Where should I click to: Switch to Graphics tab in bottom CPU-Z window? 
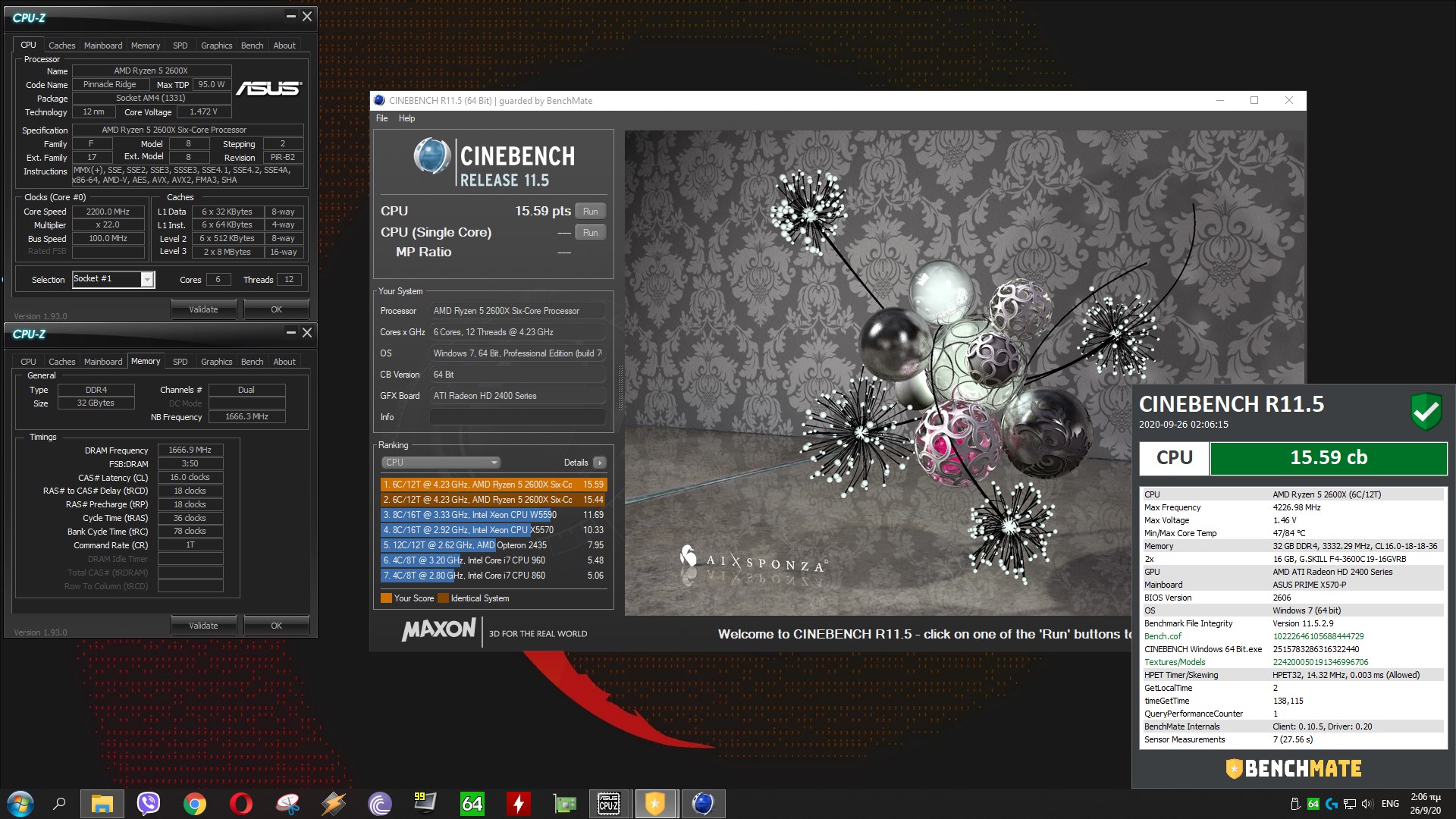(216, 362)
